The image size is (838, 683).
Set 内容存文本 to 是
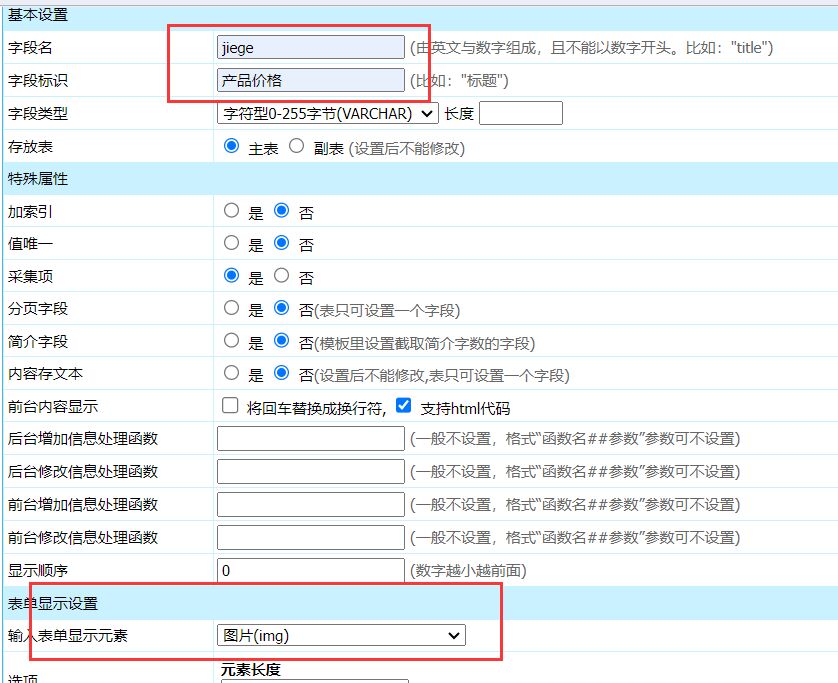point(232,373)
